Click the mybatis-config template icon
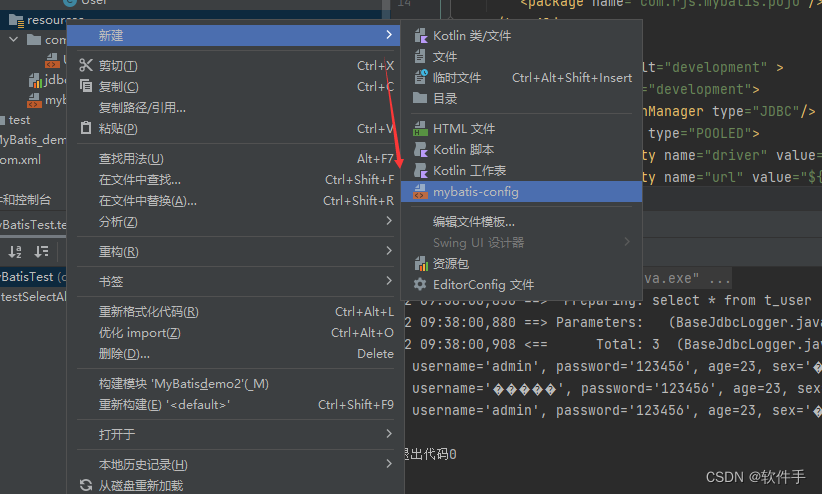This screenshot has height=494, width=822. pos(420,191)
